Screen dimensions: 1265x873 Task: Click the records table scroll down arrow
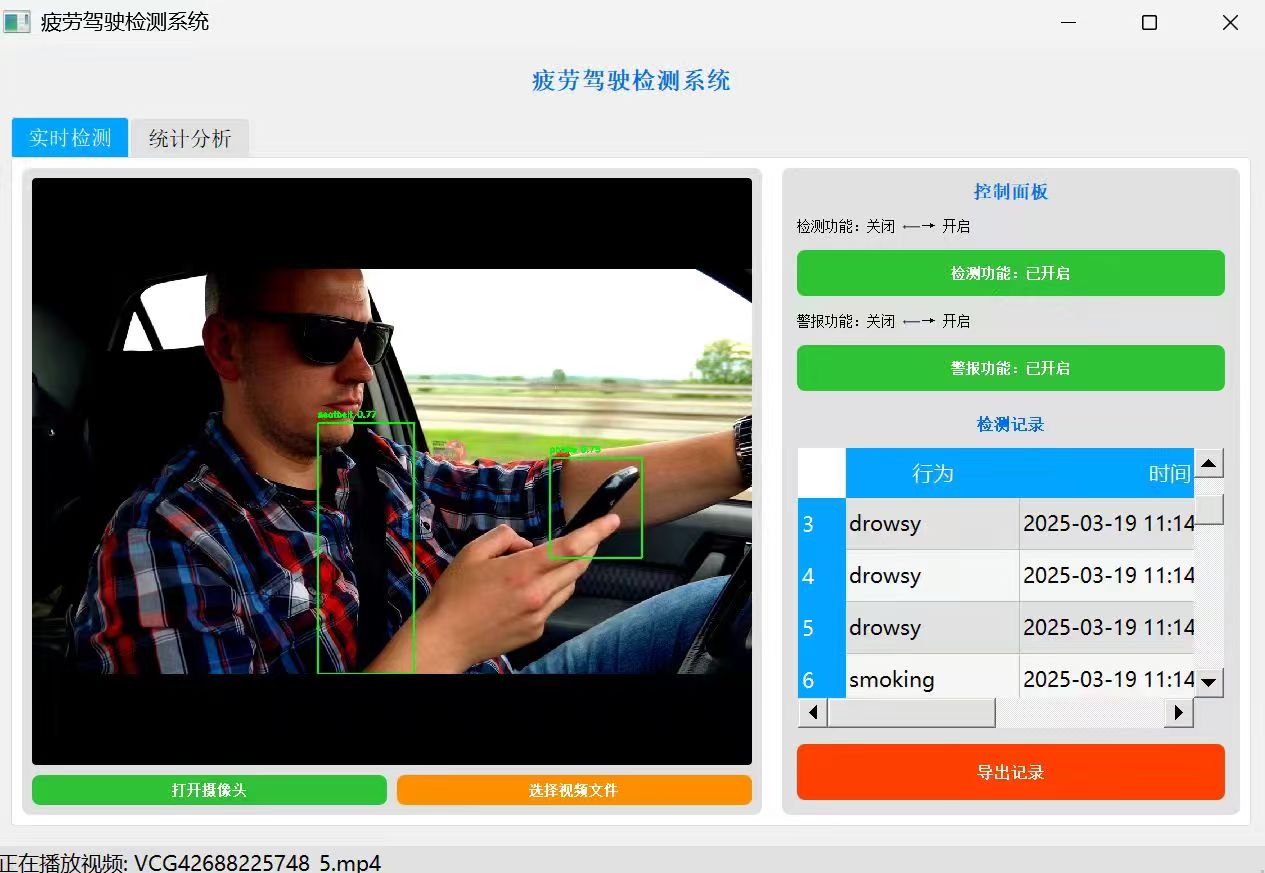(1209, 683)
